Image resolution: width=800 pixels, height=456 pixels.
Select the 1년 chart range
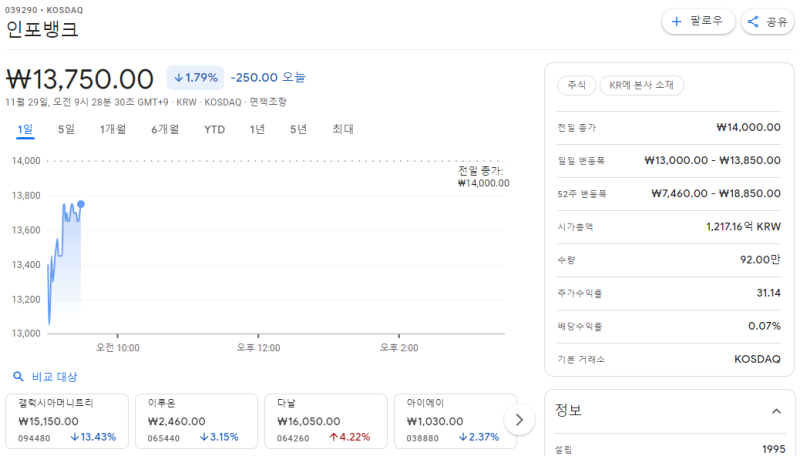pyautogui.click(x=257, y=130)
